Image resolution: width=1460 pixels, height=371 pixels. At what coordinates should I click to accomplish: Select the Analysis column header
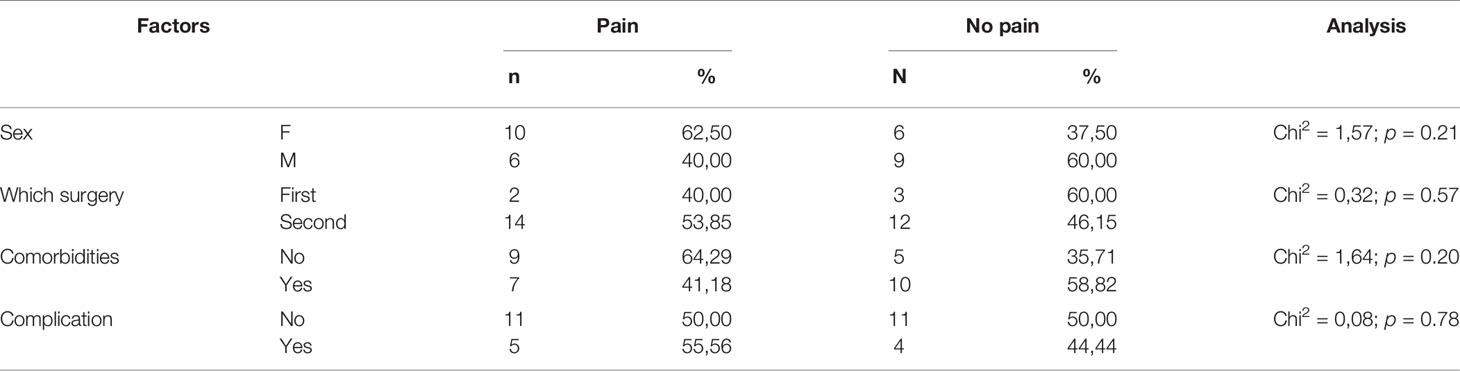(x=1366, y=28)
